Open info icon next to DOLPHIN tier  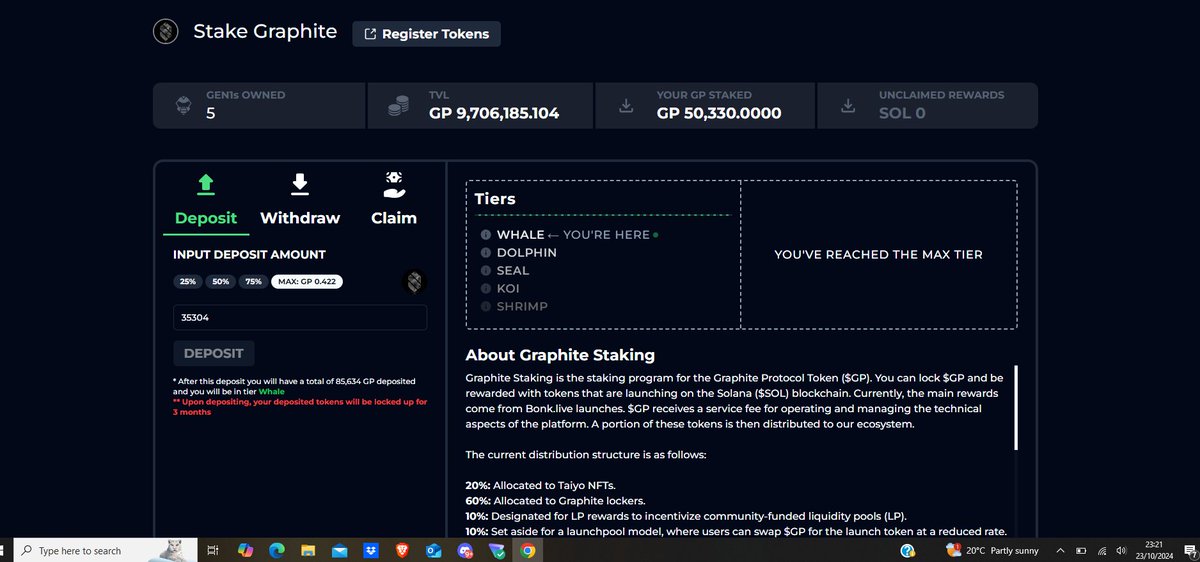click(x=486, y=253)
